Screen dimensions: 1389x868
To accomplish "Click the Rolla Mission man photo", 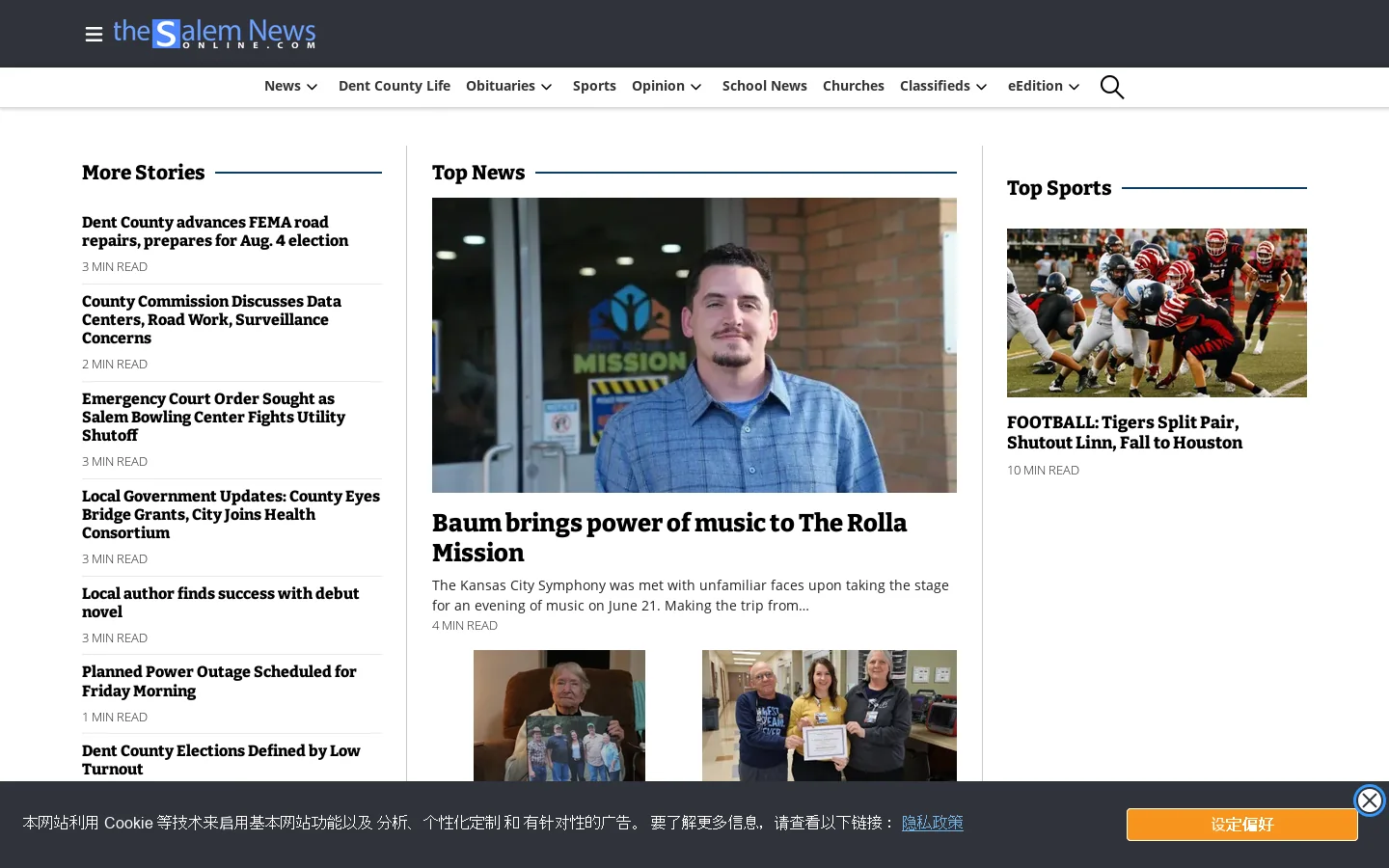I will click(x=694, y=345).
